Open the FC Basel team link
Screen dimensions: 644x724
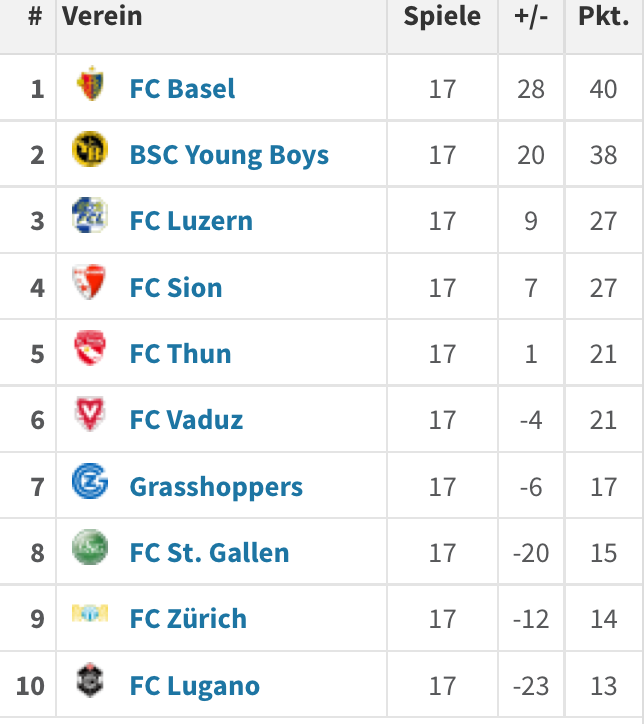182,89
